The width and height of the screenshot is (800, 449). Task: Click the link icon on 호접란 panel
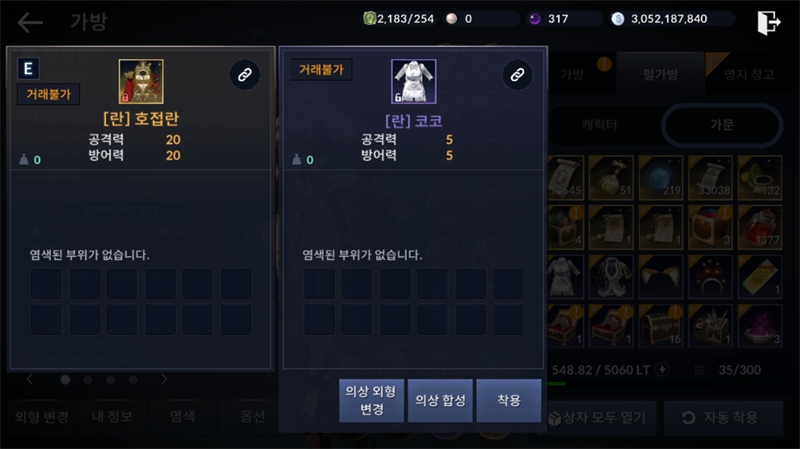(x=245, y=75)
